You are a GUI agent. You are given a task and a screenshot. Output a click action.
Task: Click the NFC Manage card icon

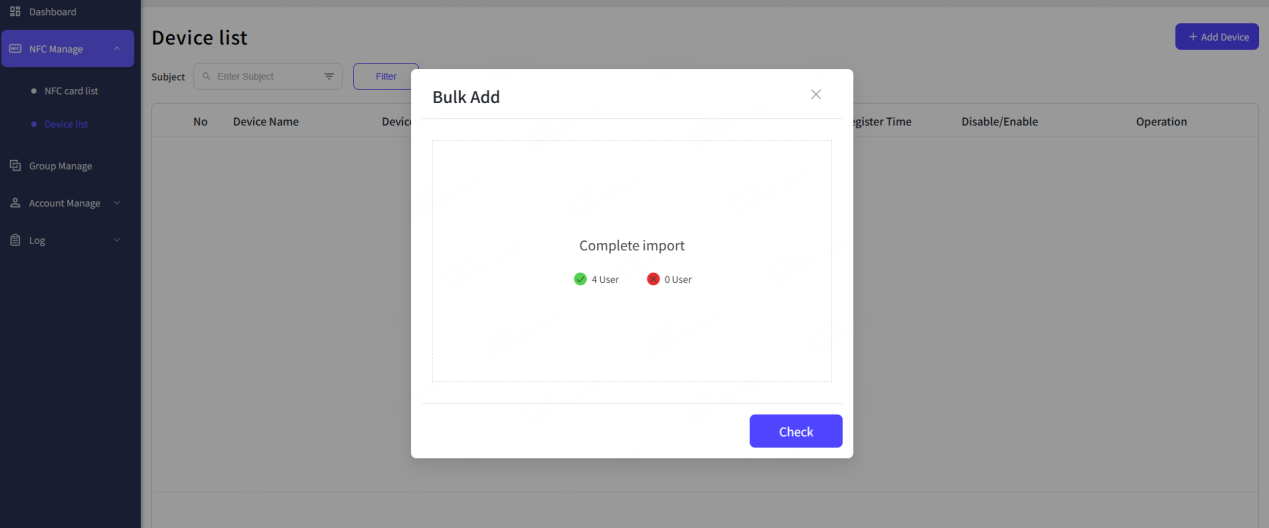pyautogui.click(x=15, y=49)
